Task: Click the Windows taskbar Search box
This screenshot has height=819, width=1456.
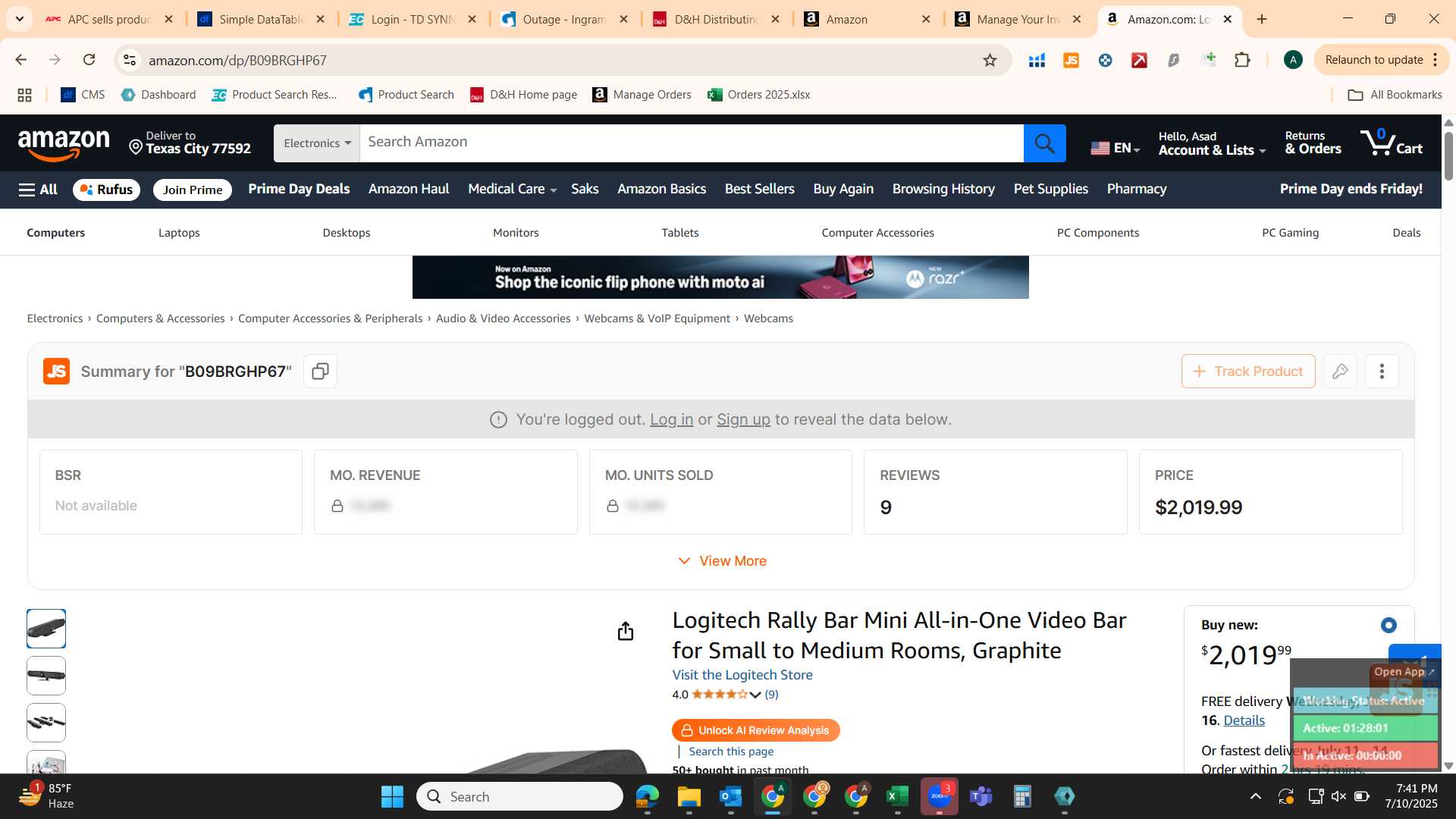Action: pos(519,796)
